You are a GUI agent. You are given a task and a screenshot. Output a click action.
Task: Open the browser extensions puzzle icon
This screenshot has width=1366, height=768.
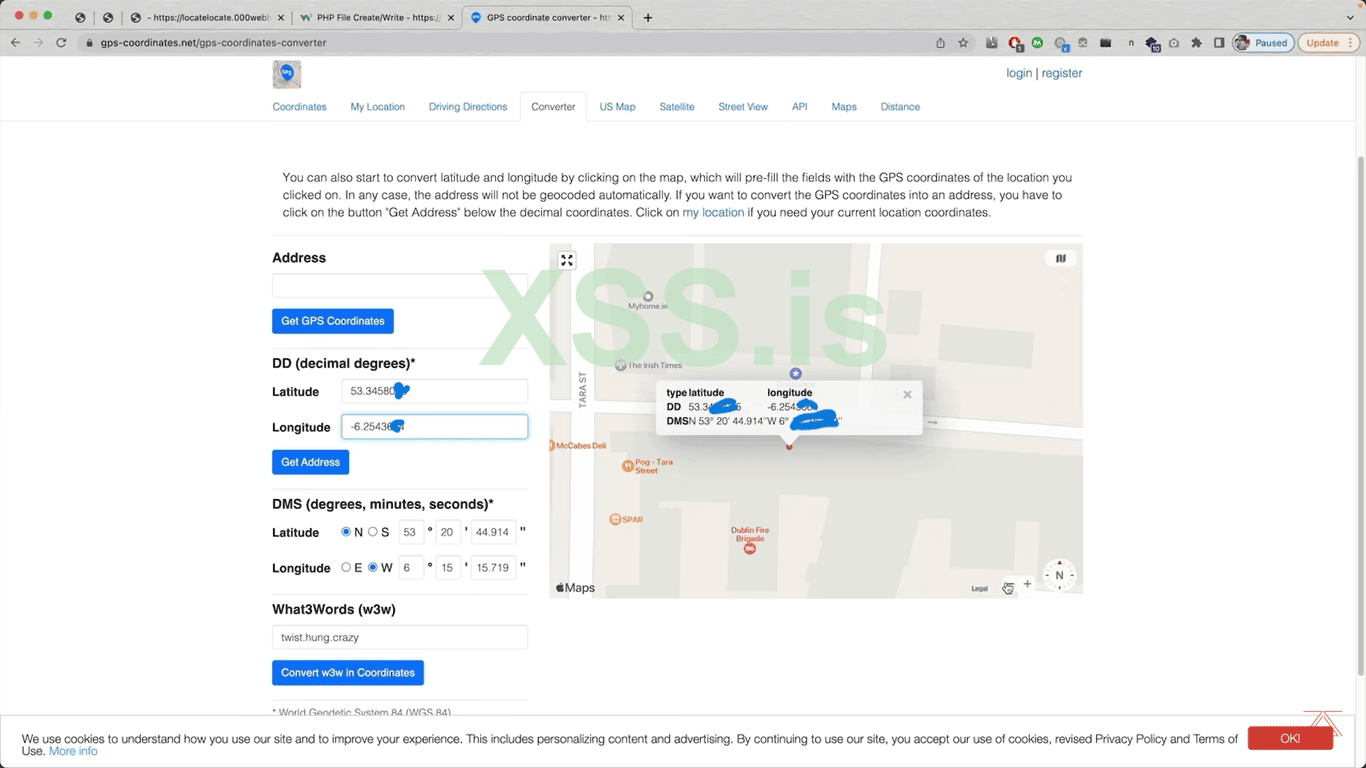coord(1196,43)
